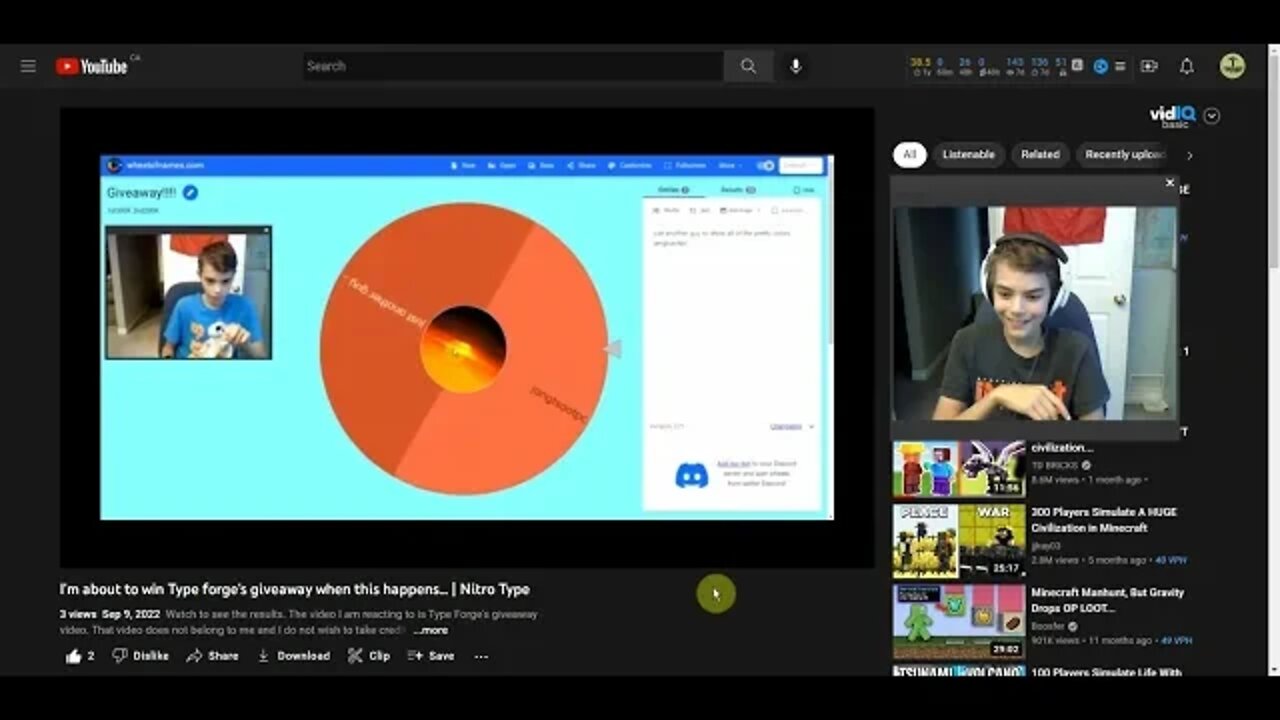Click the search magnifier button
Image resolution: width=1280 pixels, height=720 pixels.
tap(748, 66)
